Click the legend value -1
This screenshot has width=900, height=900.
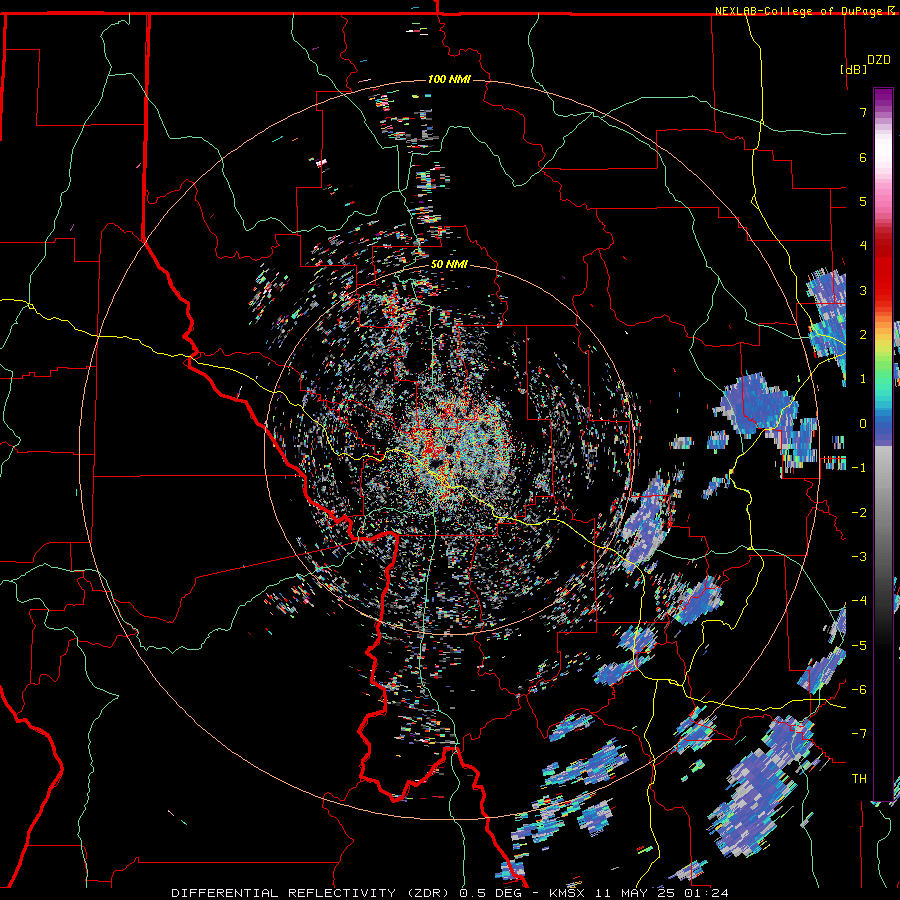click(859, 467)
